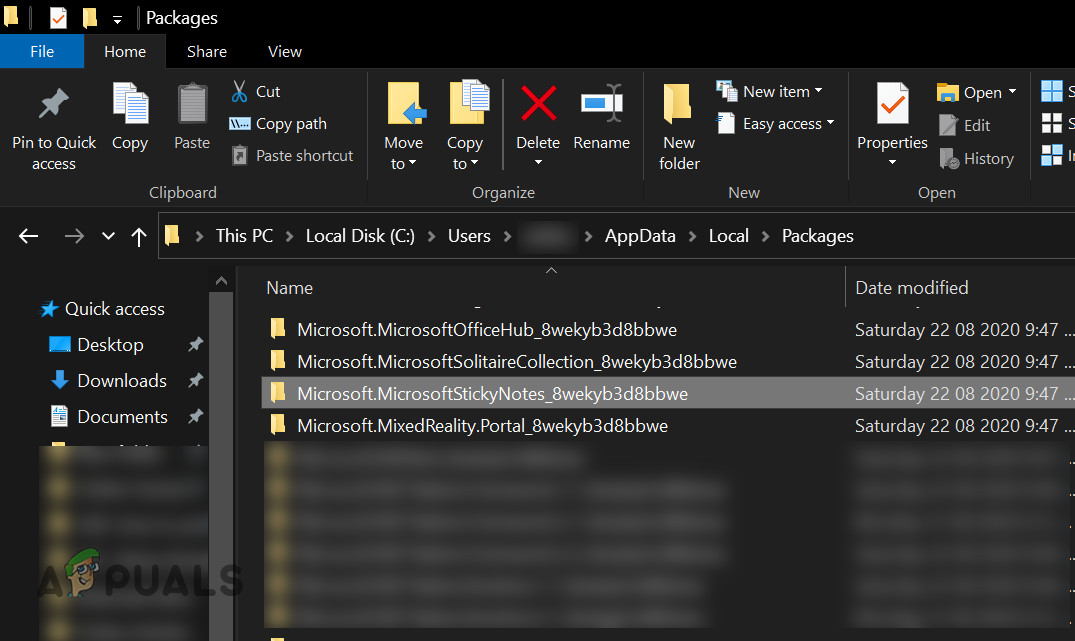Delete selection using red X icon
This screenshot has width=1075, height=641.
click(538, 103)
